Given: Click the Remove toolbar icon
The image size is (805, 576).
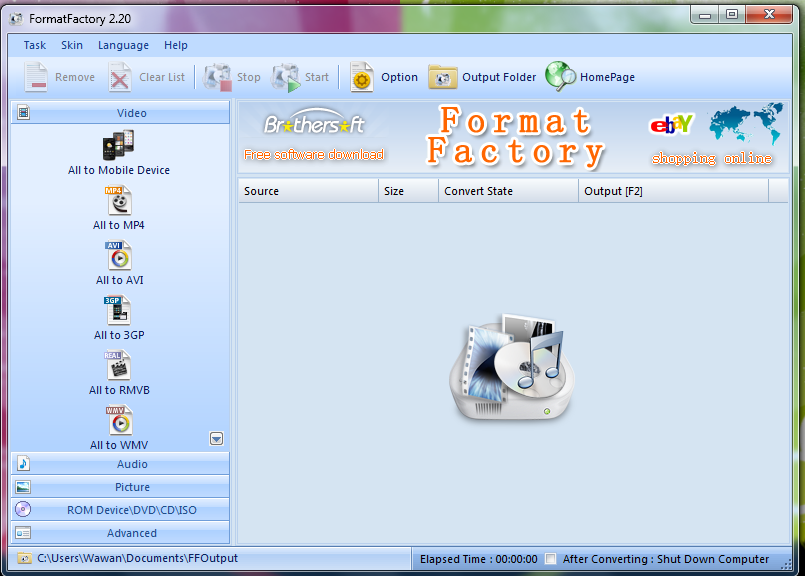Looking at the screenshot, I should 36,77.
